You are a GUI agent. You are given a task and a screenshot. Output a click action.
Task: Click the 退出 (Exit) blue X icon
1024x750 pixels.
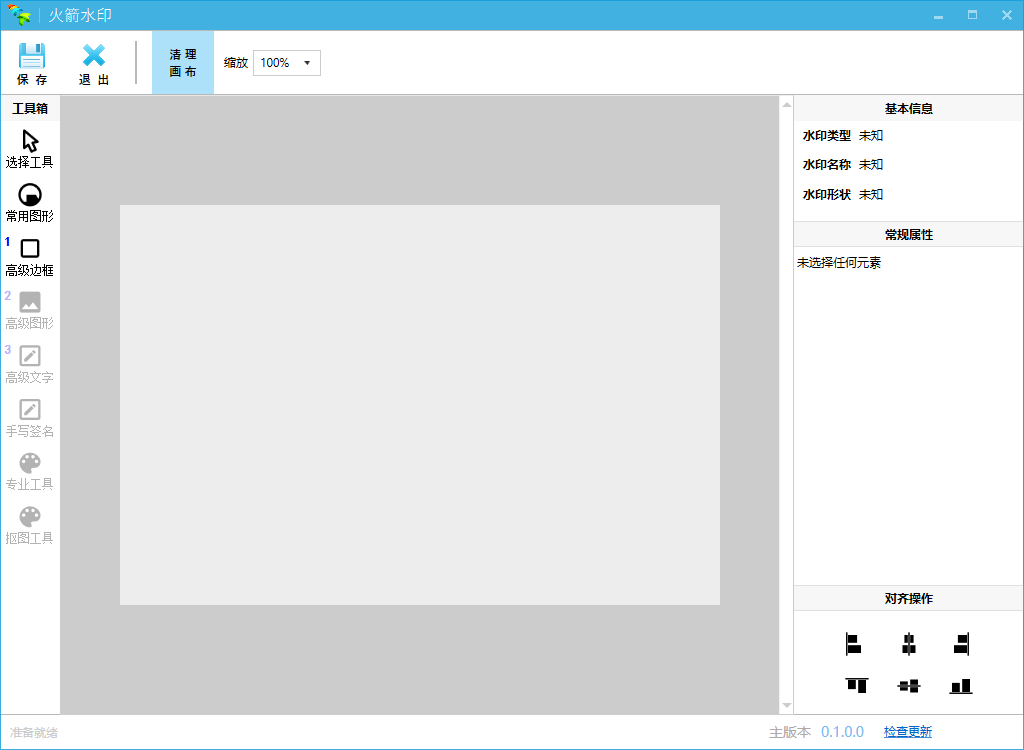pyautogui.click(x=93, y=56)
